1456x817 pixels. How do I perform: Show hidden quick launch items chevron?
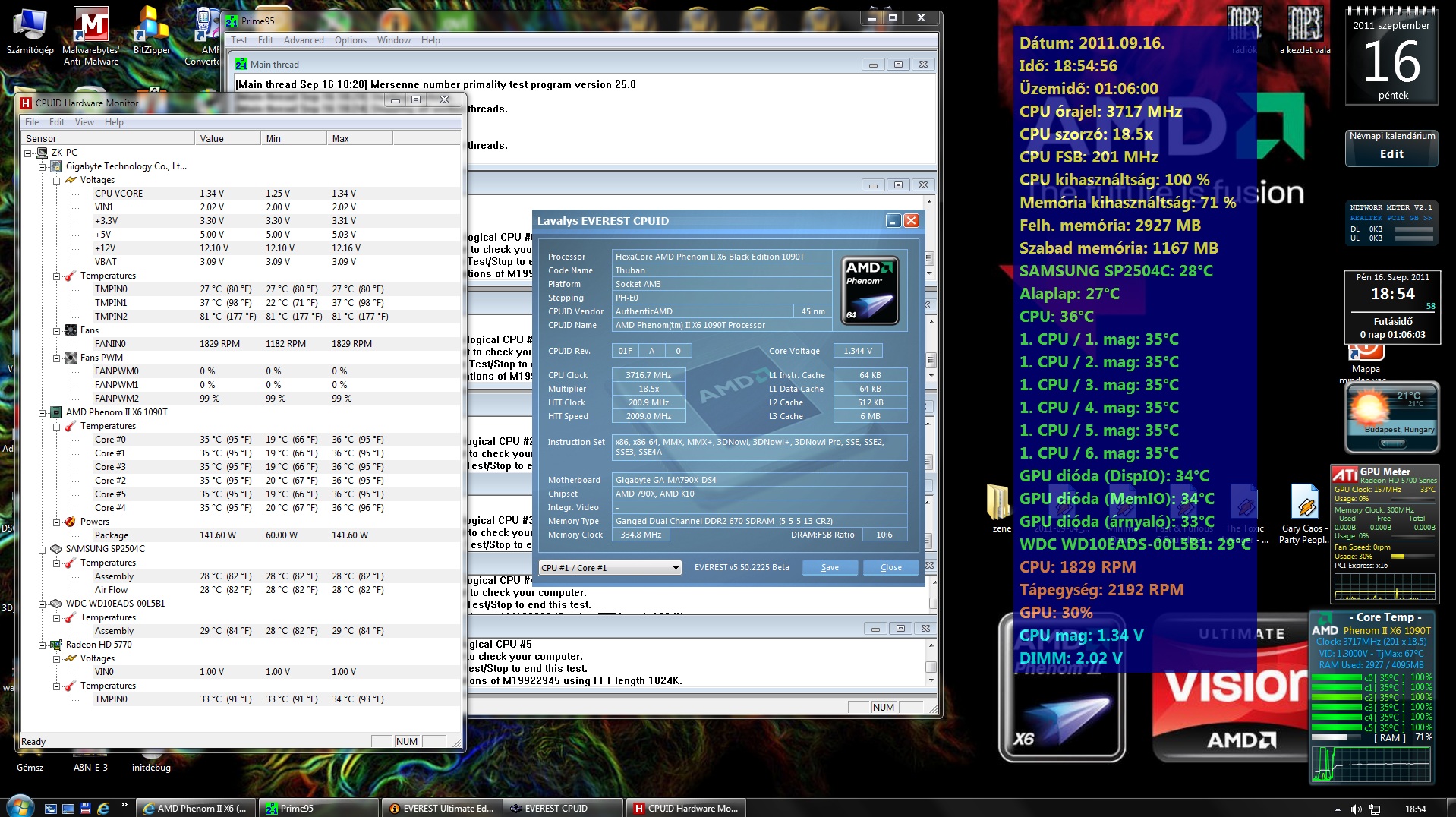coord(124,805)
